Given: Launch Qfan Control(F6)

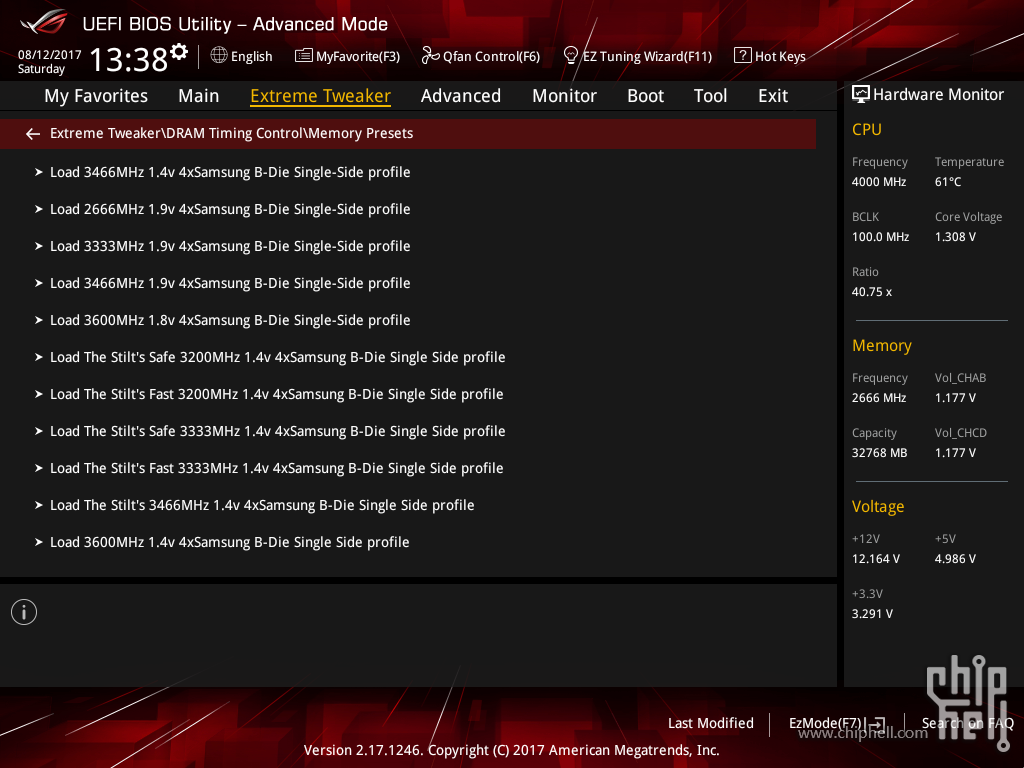Looking at the screenshot, I should coord(491,57).
